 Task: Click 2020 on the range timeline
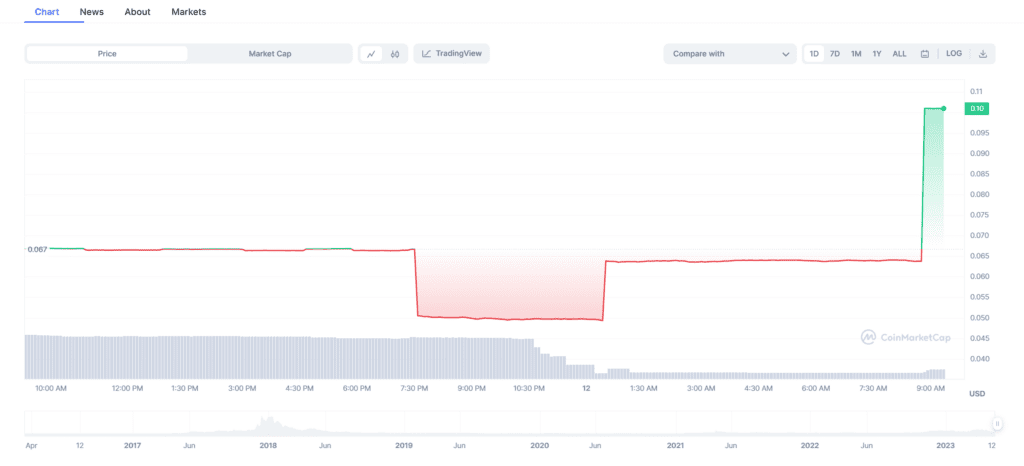[x=539, y=446]
